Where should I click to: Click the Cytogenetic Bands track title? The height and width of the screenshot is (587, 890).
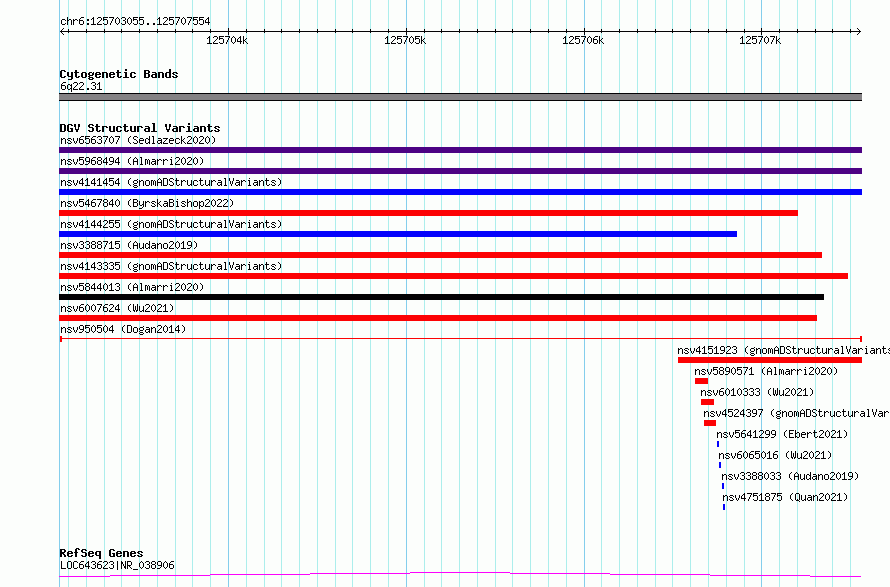(119, 74)
